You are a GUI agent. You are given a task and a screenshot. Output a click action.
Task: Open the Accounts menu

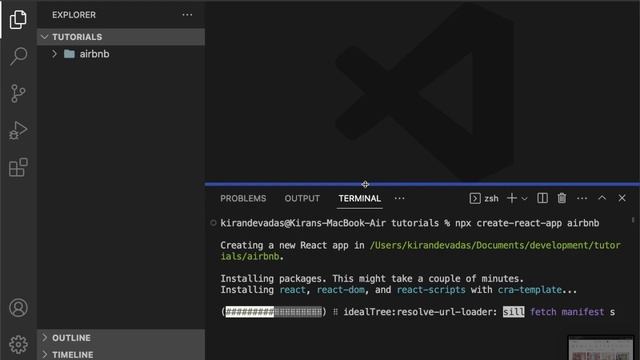18,308
